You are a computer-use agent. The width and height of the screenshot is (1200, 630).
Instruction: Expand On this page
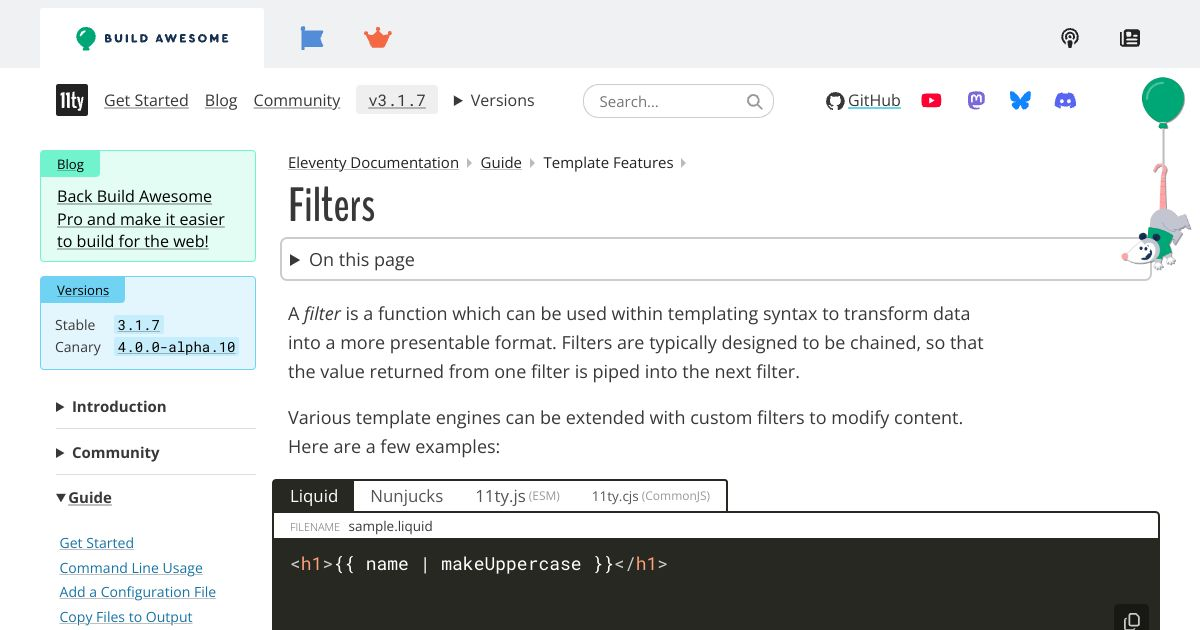716,259
